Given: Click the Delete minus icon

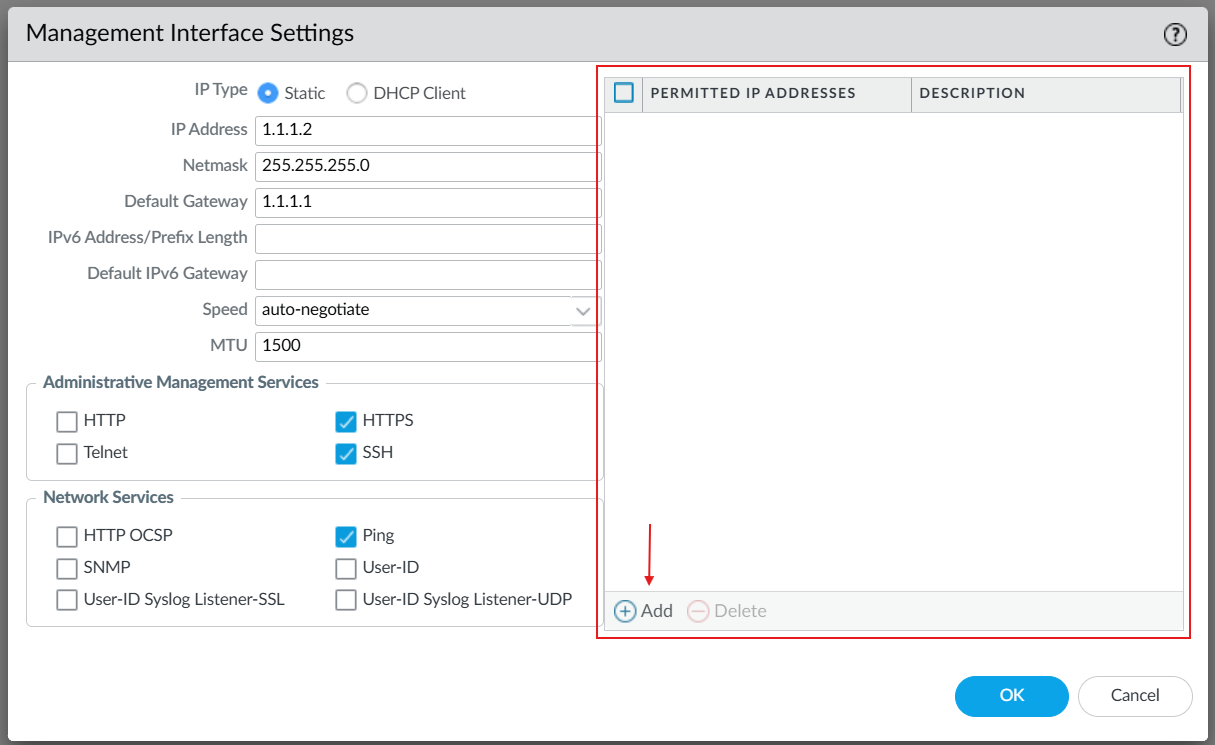Looking at the screenshot, I should 699,611.
